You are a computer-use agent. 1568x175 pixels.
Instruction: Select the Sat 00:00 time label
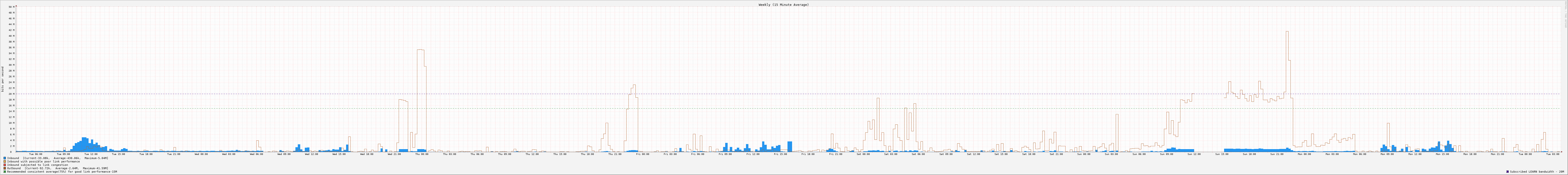(x=863, y=154)
